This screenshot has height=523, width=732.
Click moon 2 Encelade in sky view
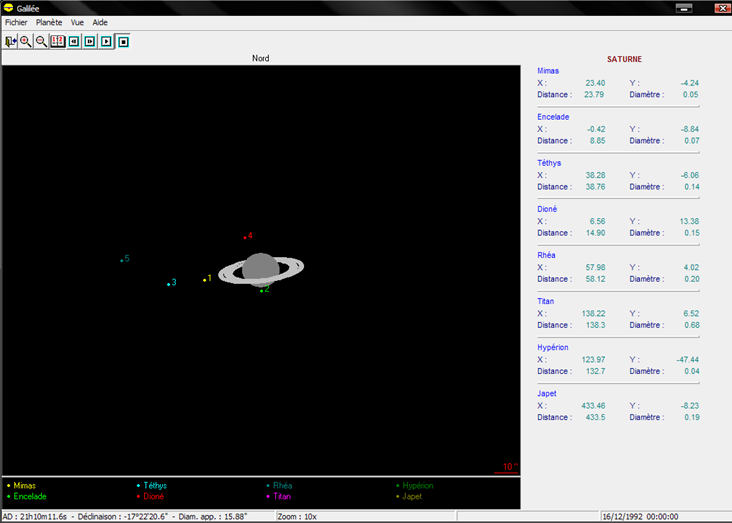pos(261,291)
